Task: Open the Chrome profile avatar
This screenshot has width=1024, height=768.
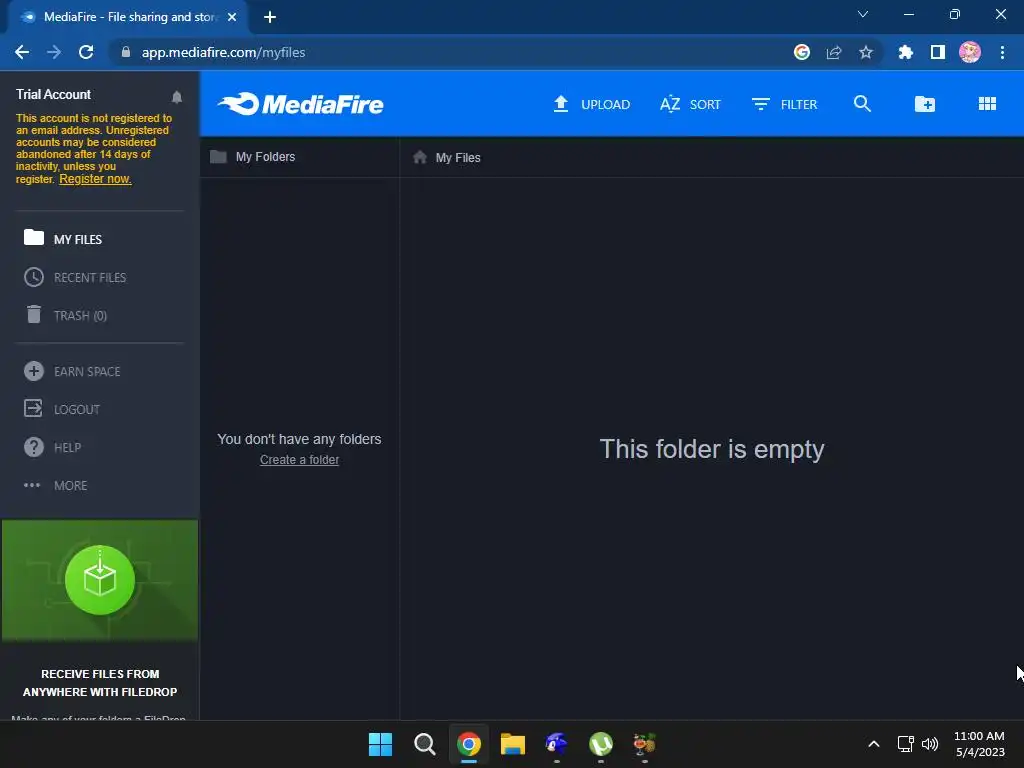Action: 970,52
